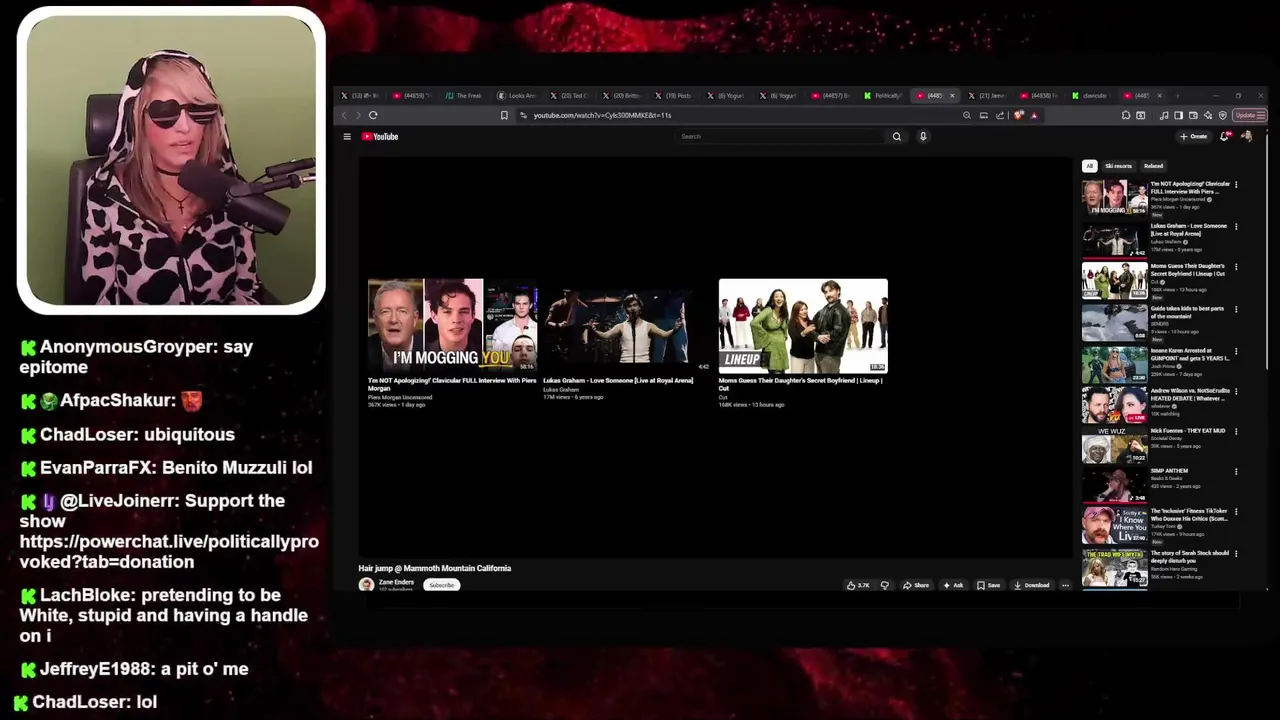Click the Zane Enders channel name
Screen dimensions: 1280x720
pos(396,582)
